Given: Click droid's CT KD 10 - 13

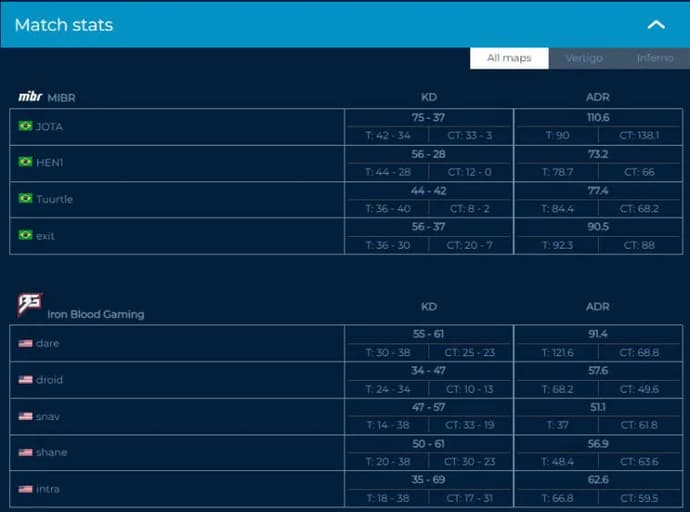Looking at the screenshot, I should point(469,389).
